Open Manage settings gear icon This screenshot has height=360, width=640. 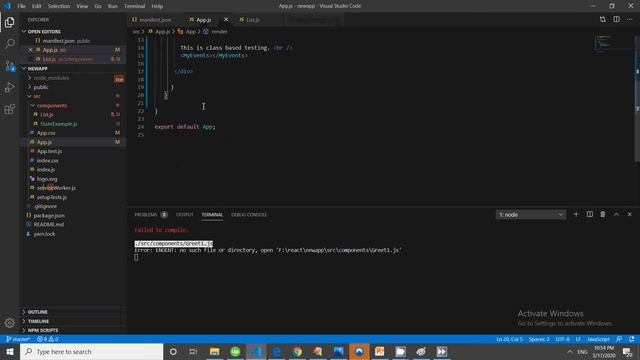[x=9, y=323]
